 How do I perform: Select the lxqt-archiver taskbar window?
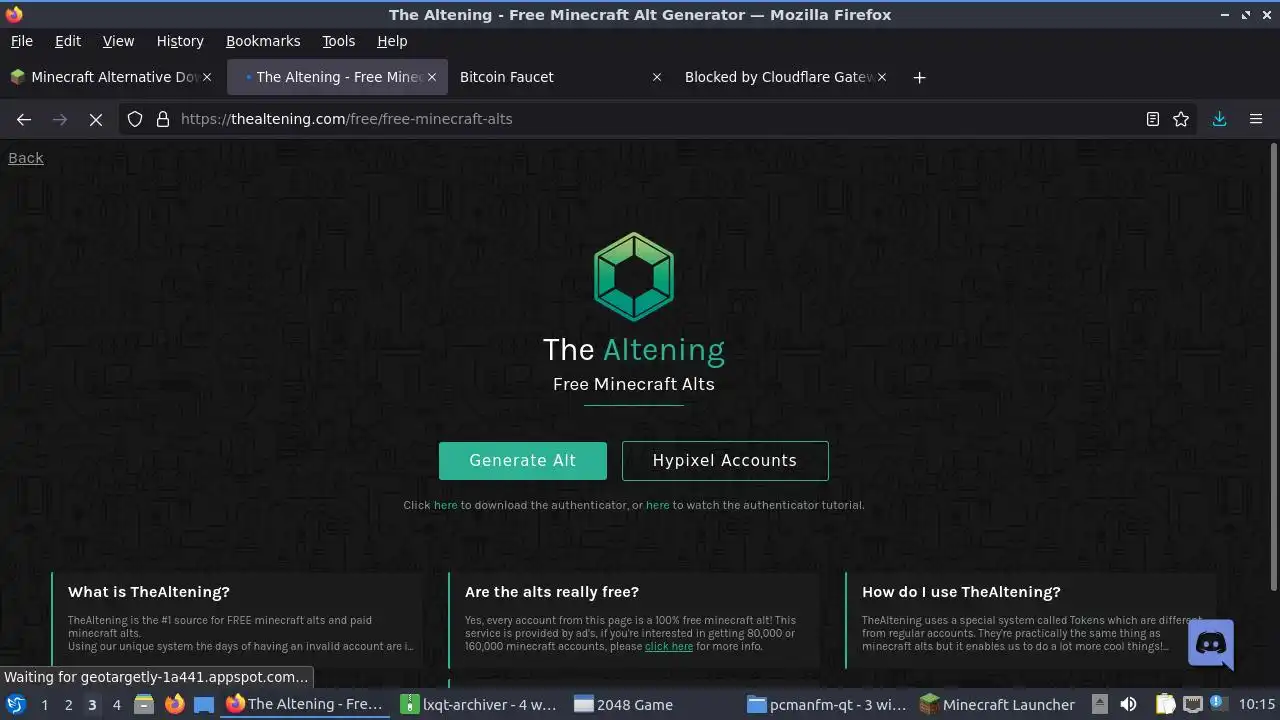point(479,704)
